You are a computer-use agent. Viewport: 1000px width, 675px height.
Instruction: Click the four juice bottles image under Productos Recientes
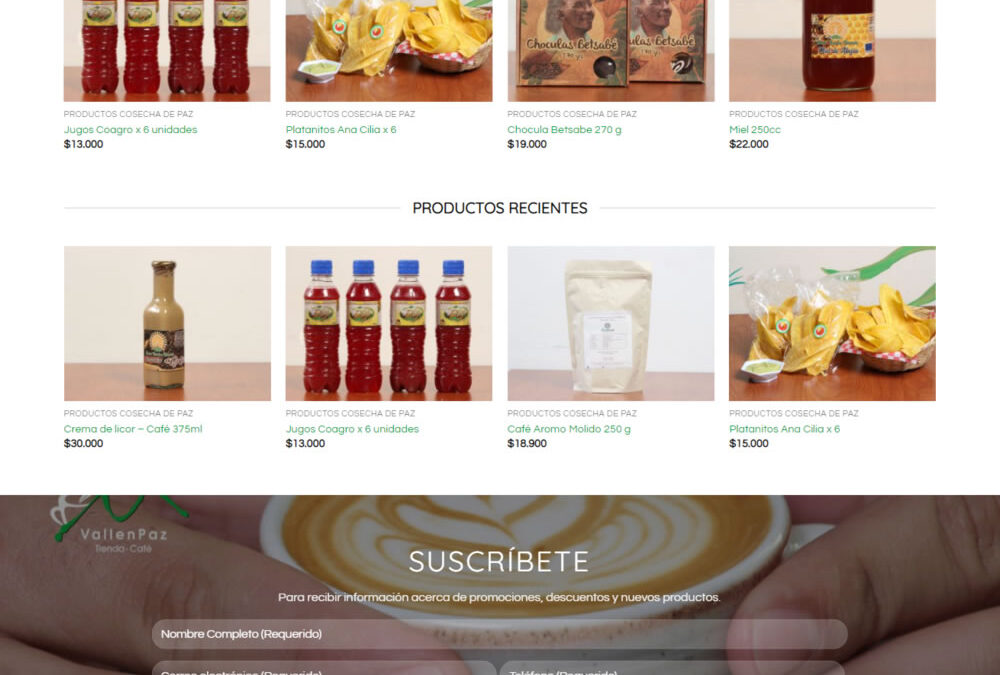pyautogui.click(x=389, y=323)
